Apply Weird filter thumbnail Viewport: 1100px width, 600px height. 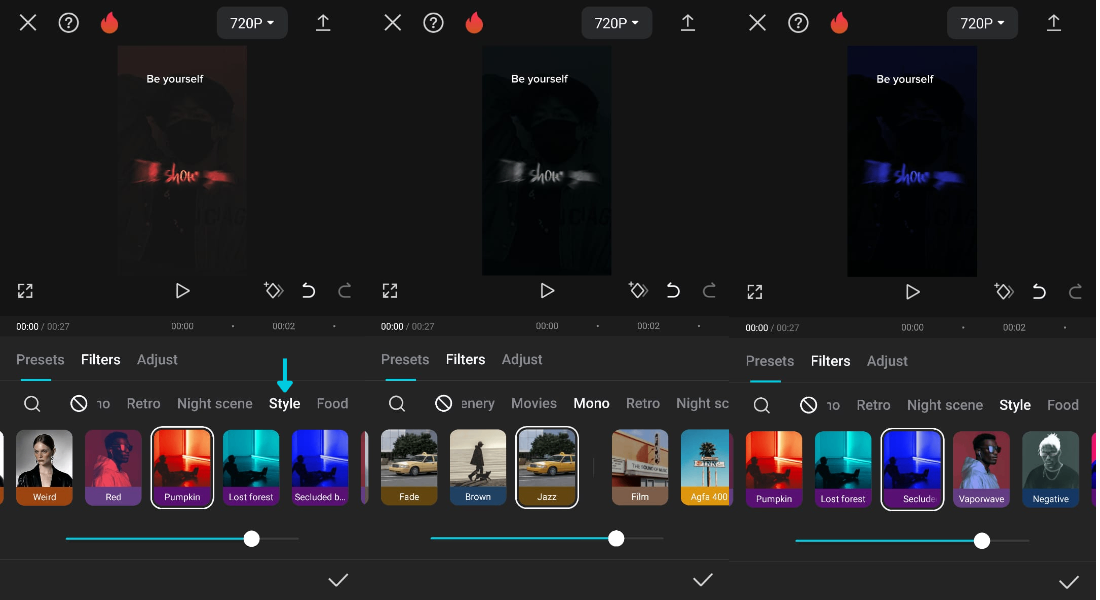coord(44,467)
